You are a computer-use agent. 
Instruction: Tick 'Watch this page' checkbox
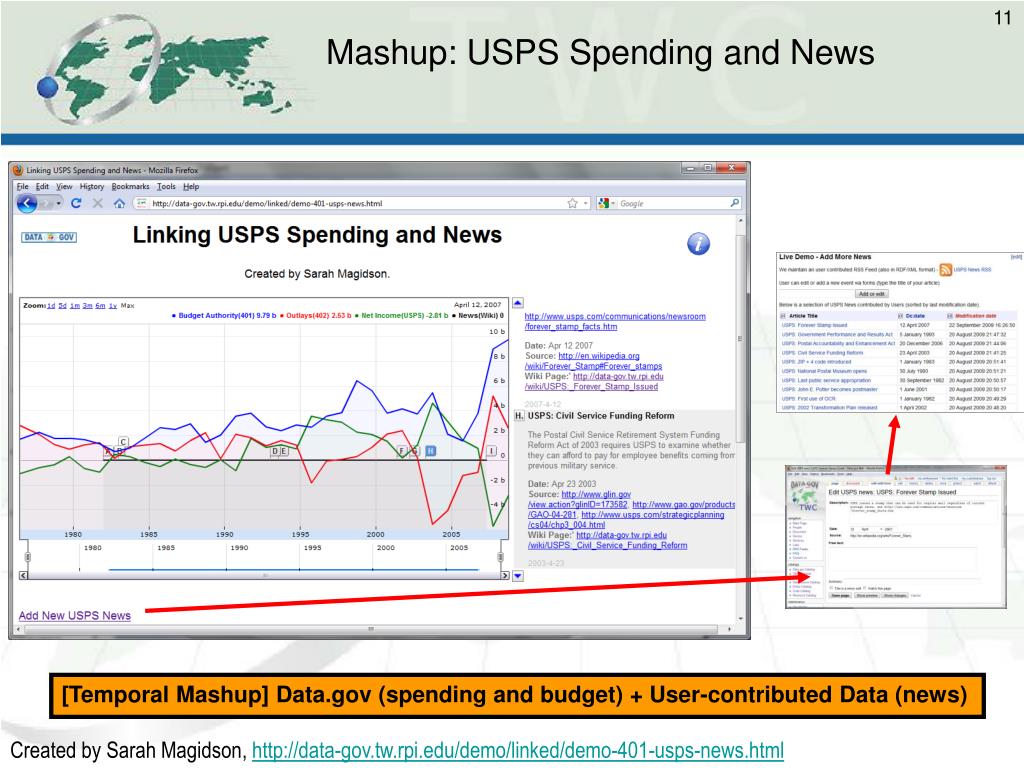(x=865, y=588)
